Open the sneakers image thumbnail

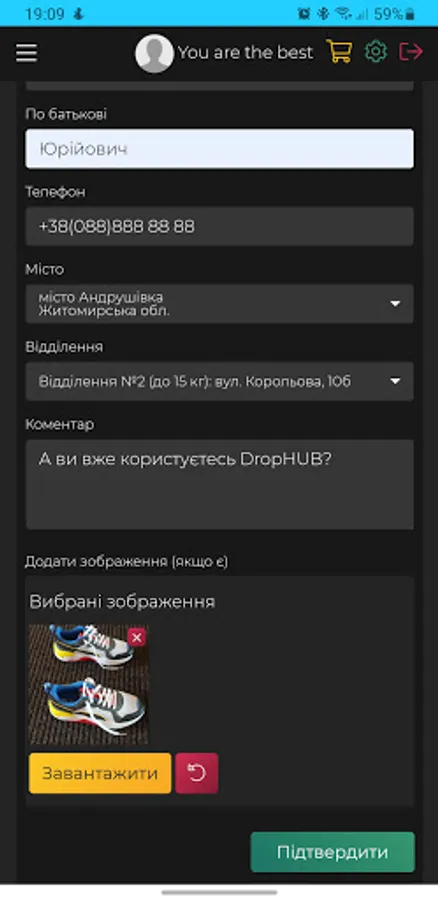click(88, 685)
